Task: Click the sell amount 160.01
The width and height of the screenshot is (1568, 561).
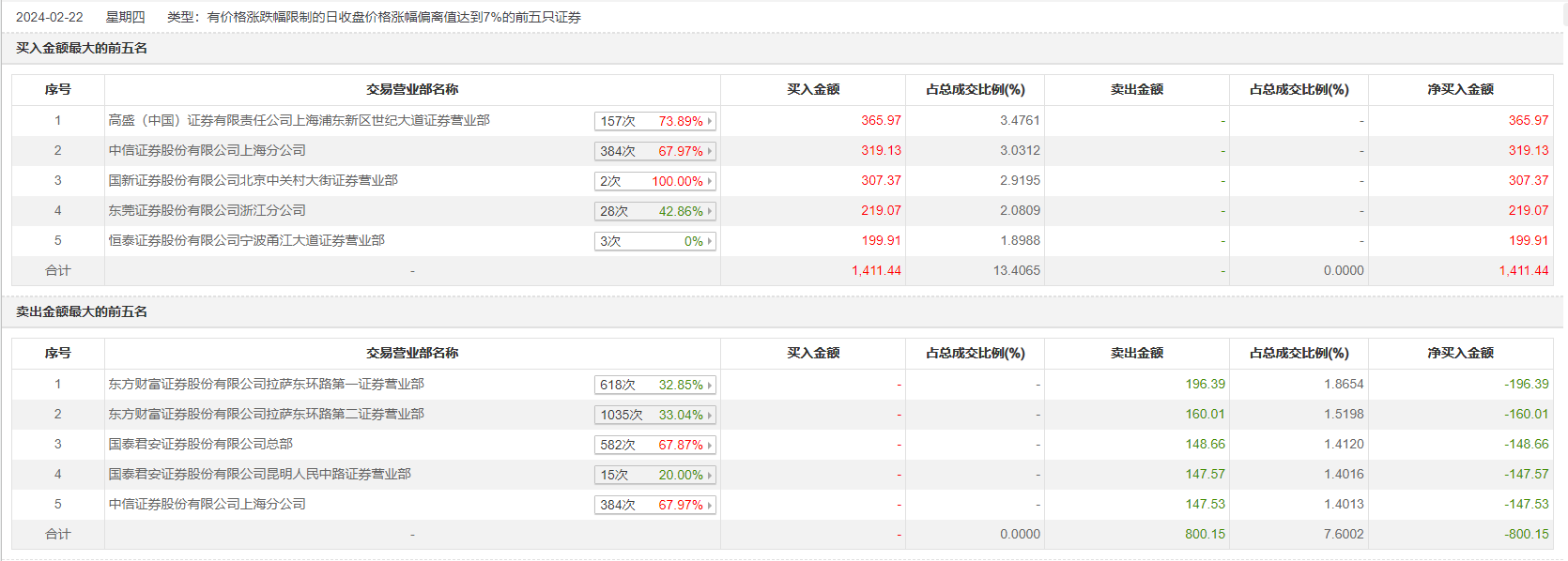Action: [1205, 414]
